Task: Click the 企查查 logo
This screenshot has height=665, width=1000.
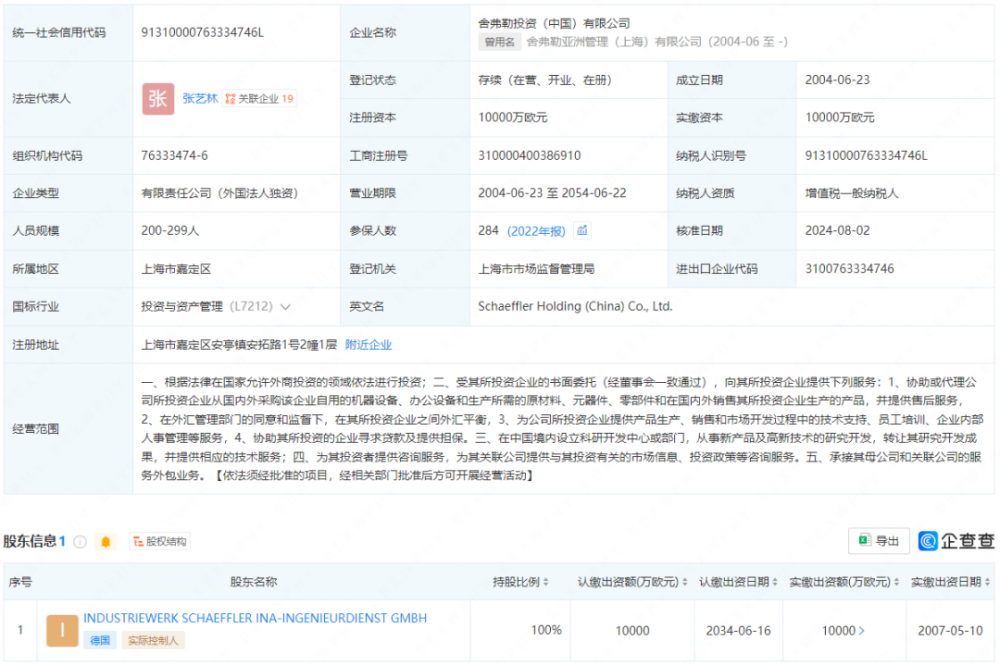Action: (957, 541)
